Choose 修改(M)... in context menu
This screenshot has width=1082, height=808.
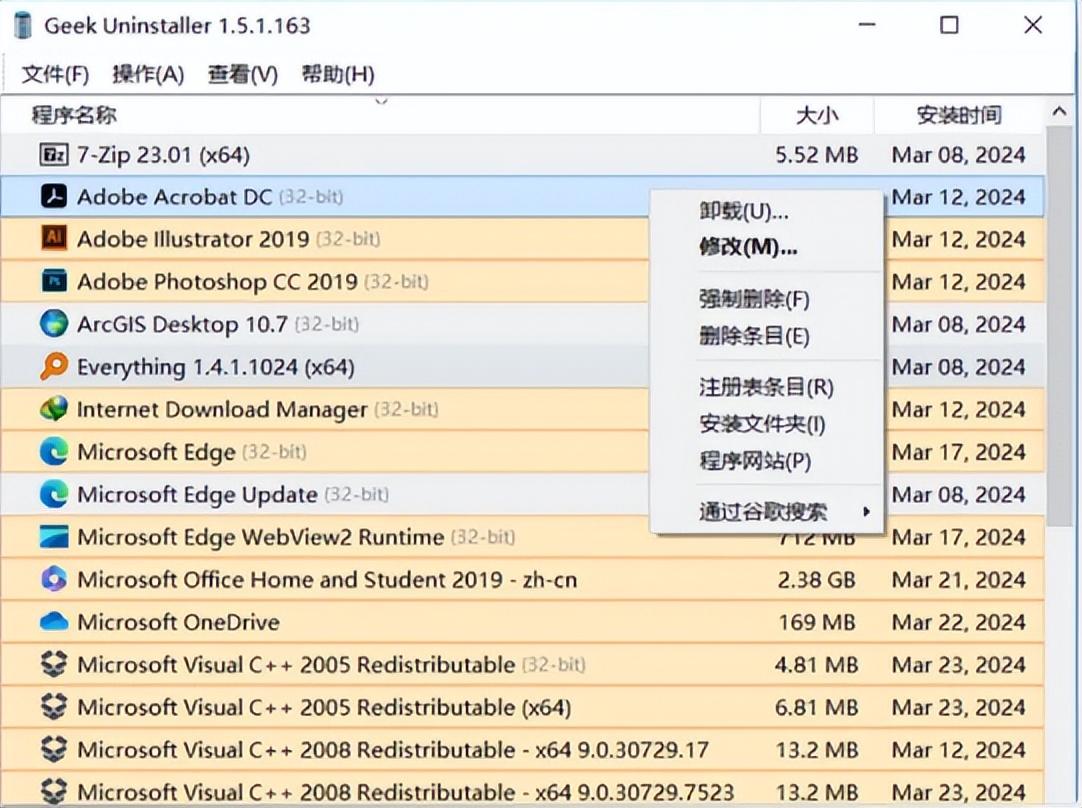tap(748, 246)
